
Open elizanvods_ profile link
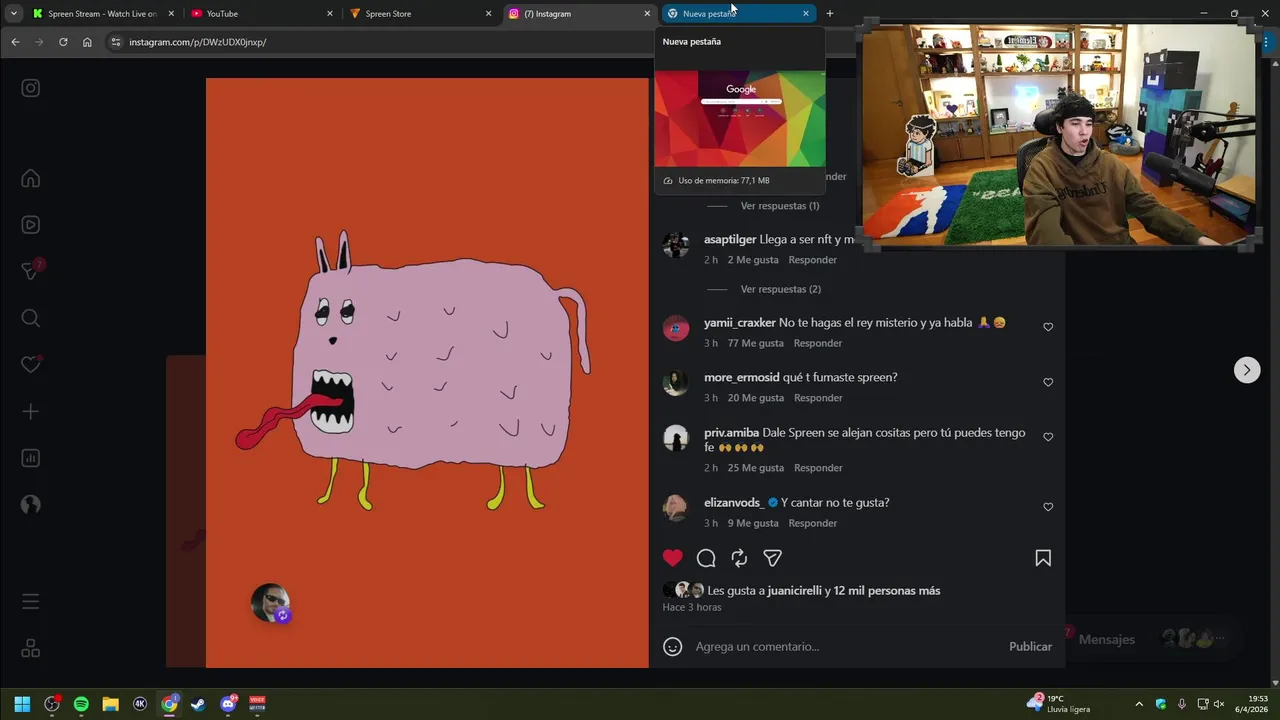tap(734, 503)
